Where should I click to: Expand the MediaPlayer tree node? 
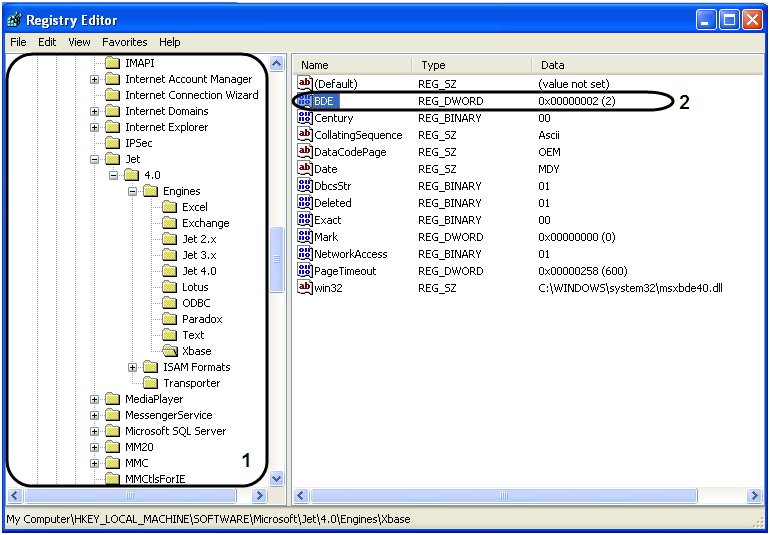click(x=95, y=399)
